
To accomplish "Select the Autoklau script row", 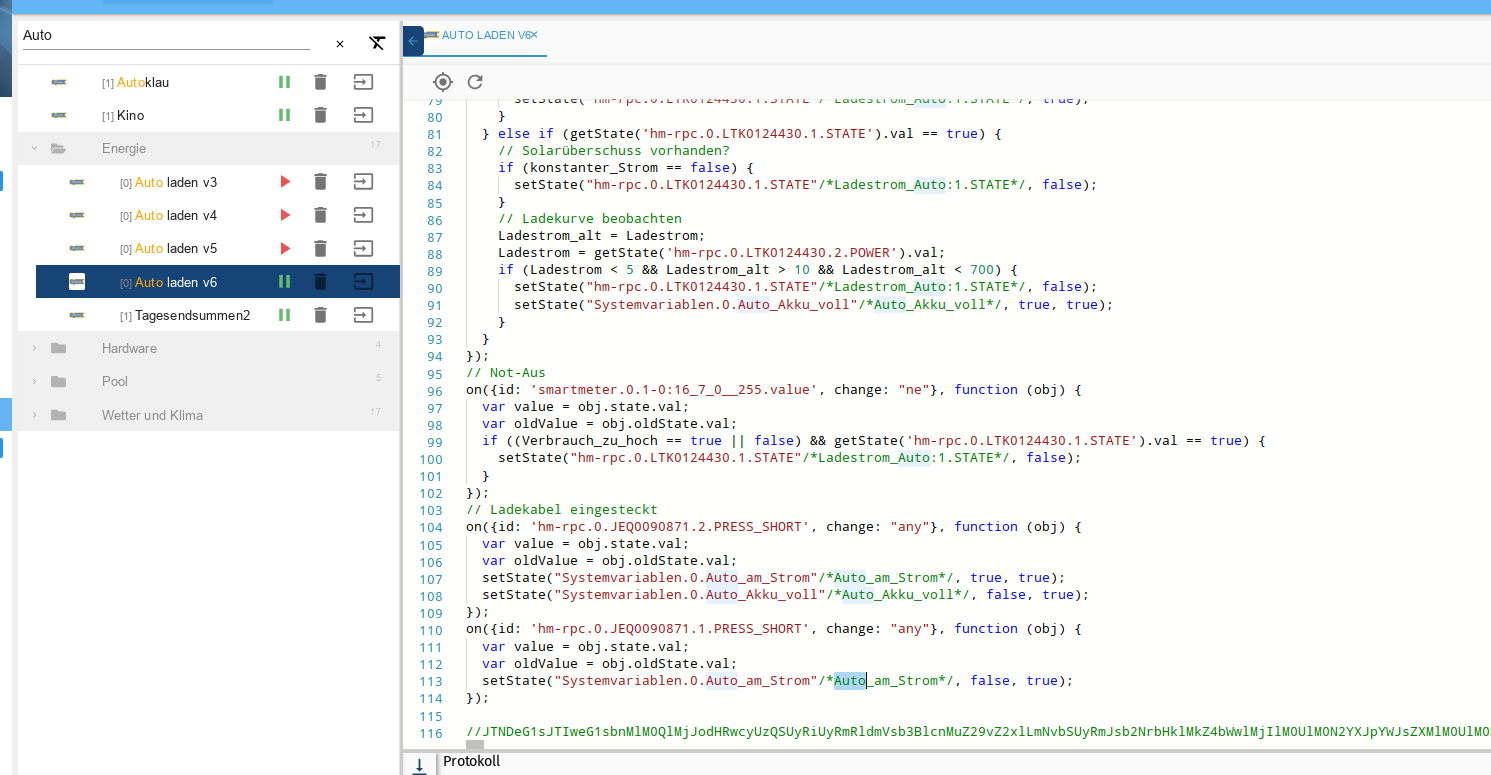I will pyautogui.click(x=209, y=82).
